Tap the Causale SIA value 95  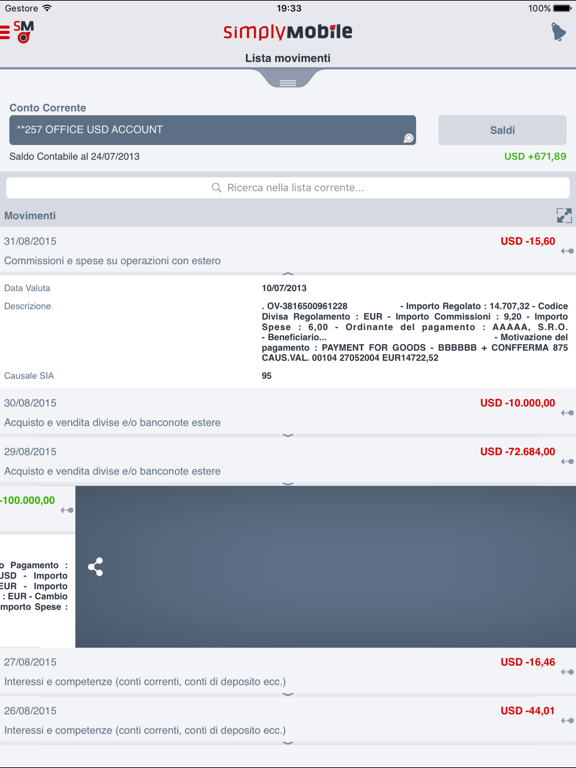266,376
